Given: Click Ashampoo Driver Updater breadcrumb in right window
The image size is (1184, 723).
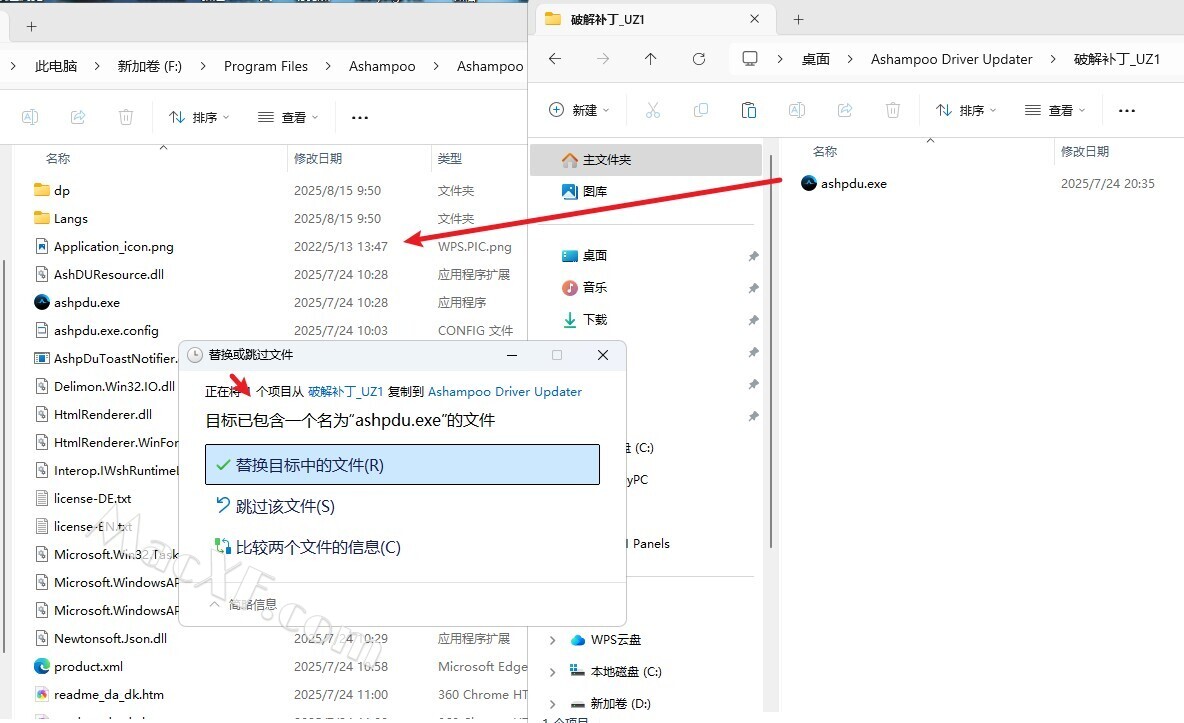Looking at the screenshot, I should (951, 59).
